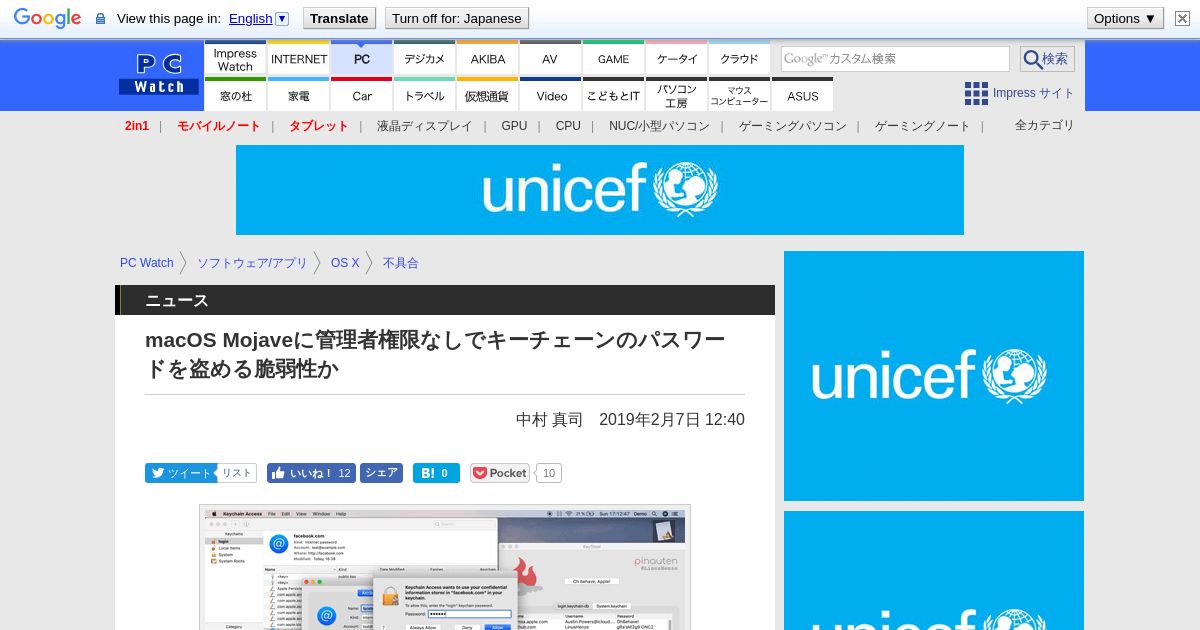Click the magnifier search button
This screenshot has width=1200, height=630.
point(1047,59)
